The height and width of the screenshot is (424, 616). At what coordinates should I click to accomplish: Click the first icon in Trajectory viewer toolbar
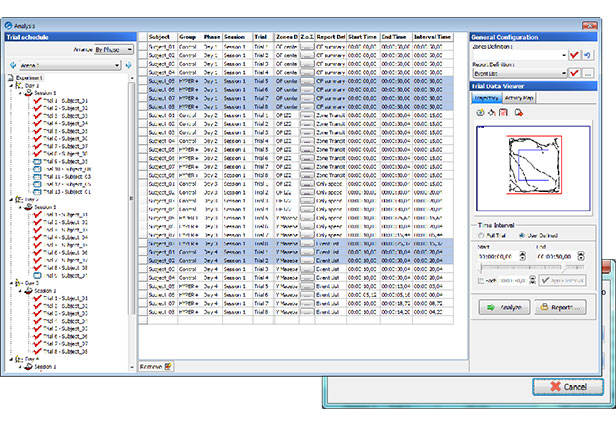tap(482, 113)
